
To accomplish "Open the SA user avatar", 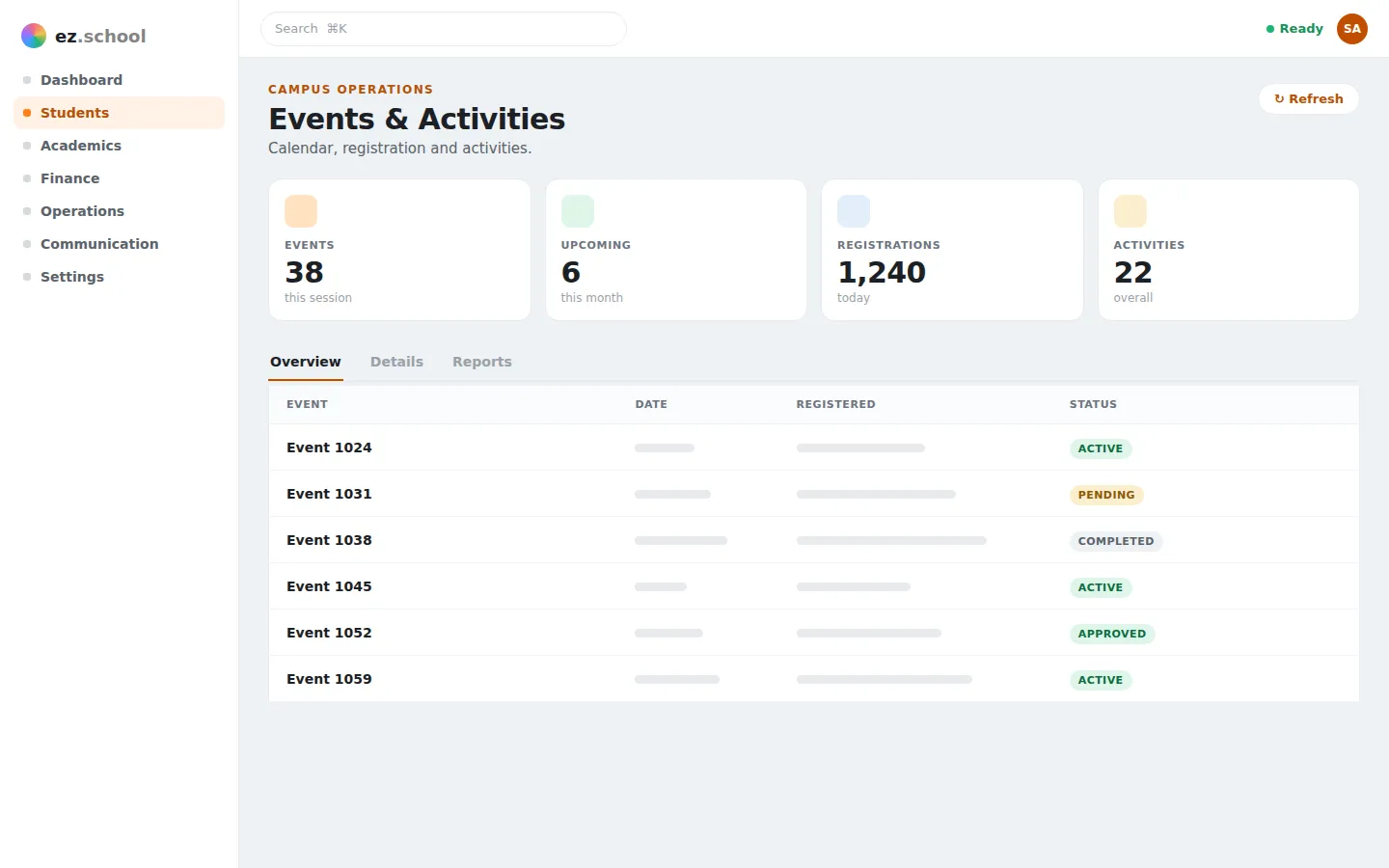I will [1352, 29].
